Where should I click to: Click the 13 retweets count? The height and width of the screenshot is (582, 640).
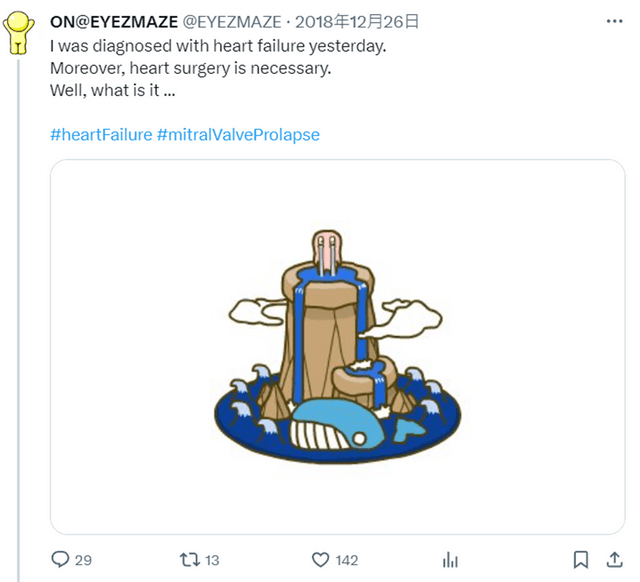coord(212,560)
